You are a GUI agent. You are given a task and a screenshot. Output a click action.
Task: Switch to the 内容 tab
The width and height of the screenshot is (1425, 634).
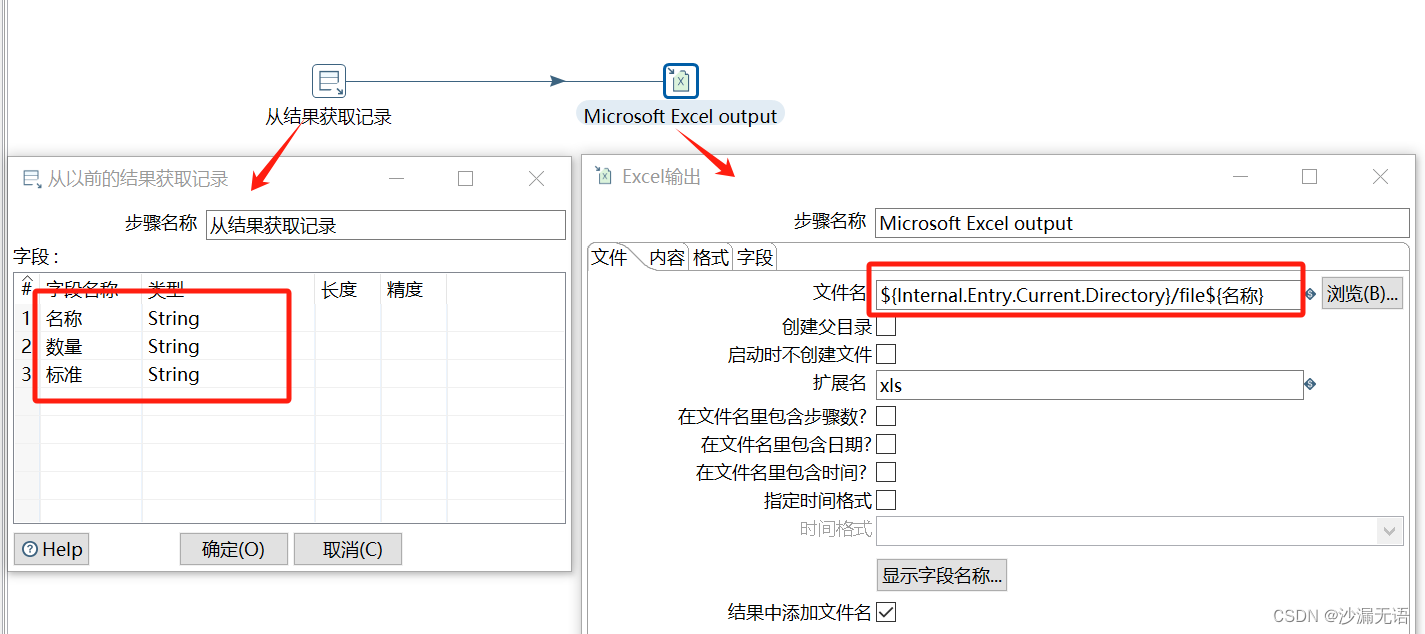665,257
